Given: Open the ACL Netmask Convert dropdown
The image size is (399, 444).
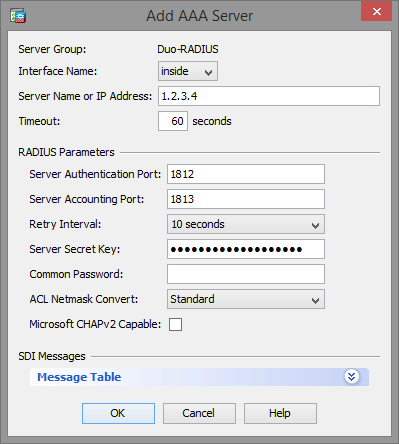Looking at the screenshot, I should coord(246,299).
